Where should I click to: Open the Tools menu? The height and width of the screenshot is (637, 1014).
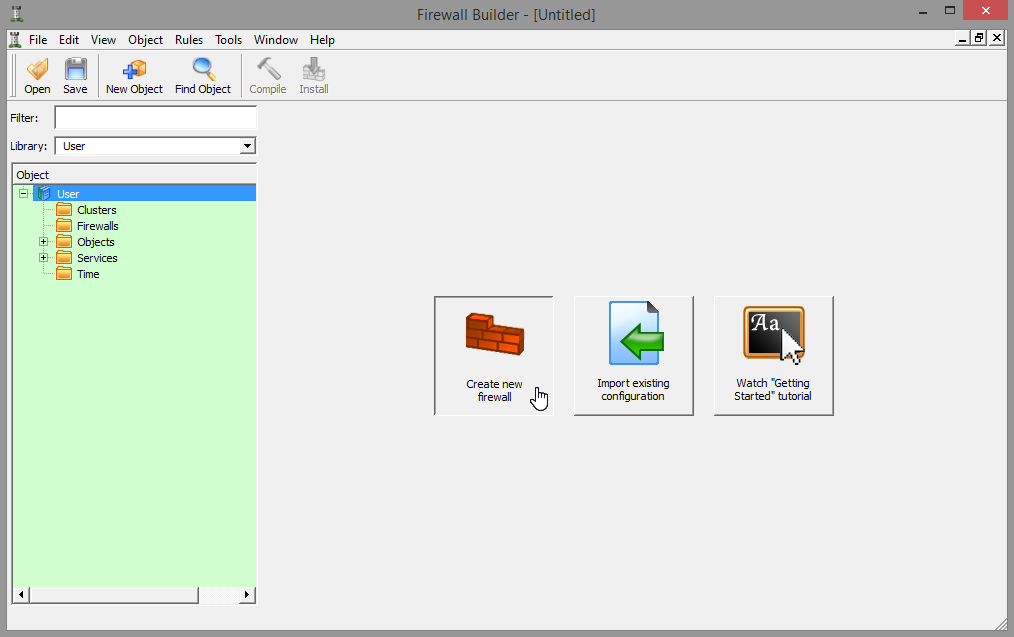228,40
